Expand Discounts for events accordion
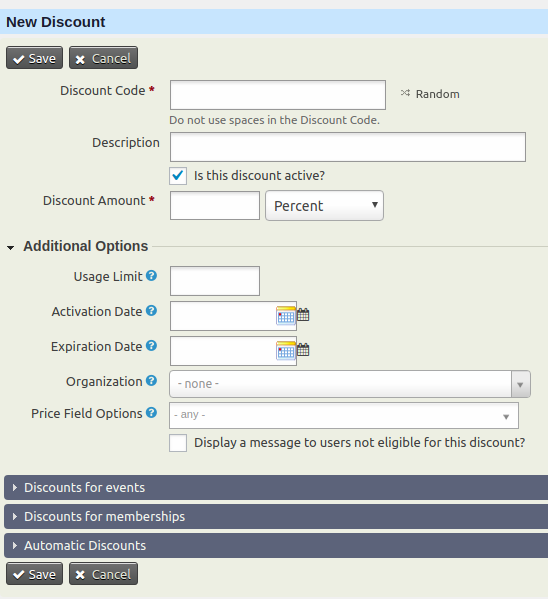 pos(276,487)
